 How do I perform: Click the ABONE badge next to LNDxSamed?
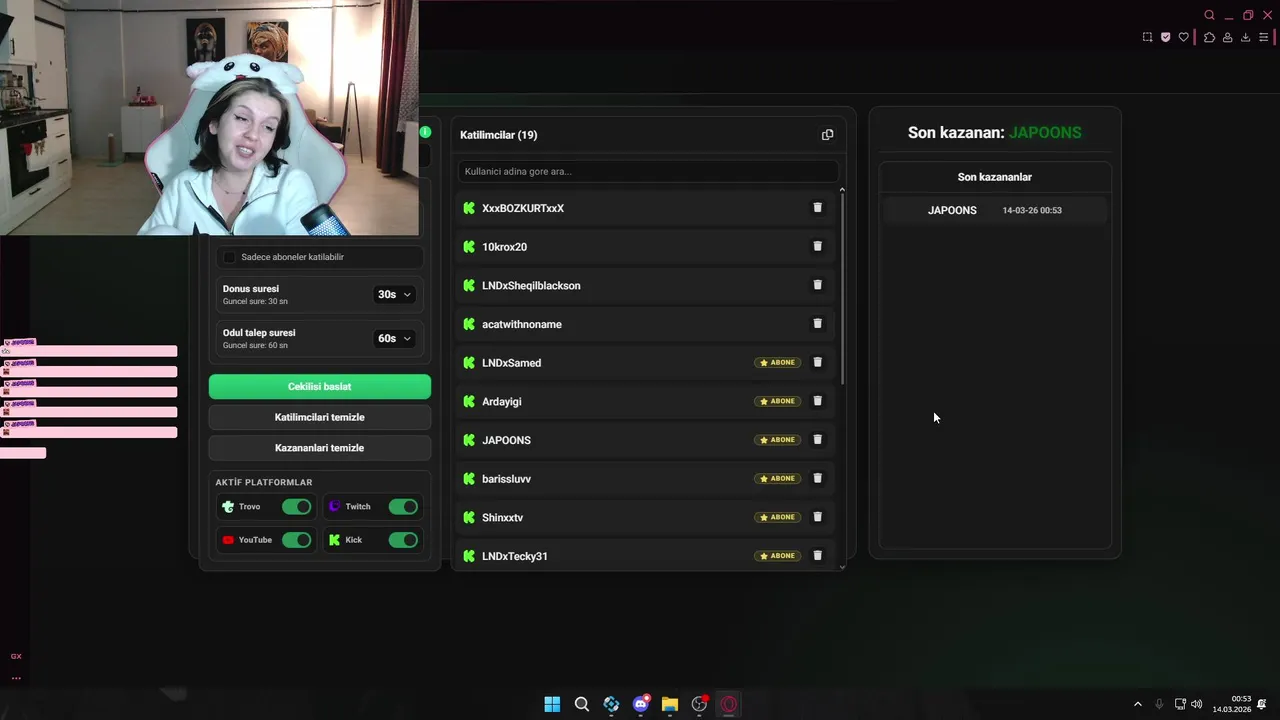777,362
